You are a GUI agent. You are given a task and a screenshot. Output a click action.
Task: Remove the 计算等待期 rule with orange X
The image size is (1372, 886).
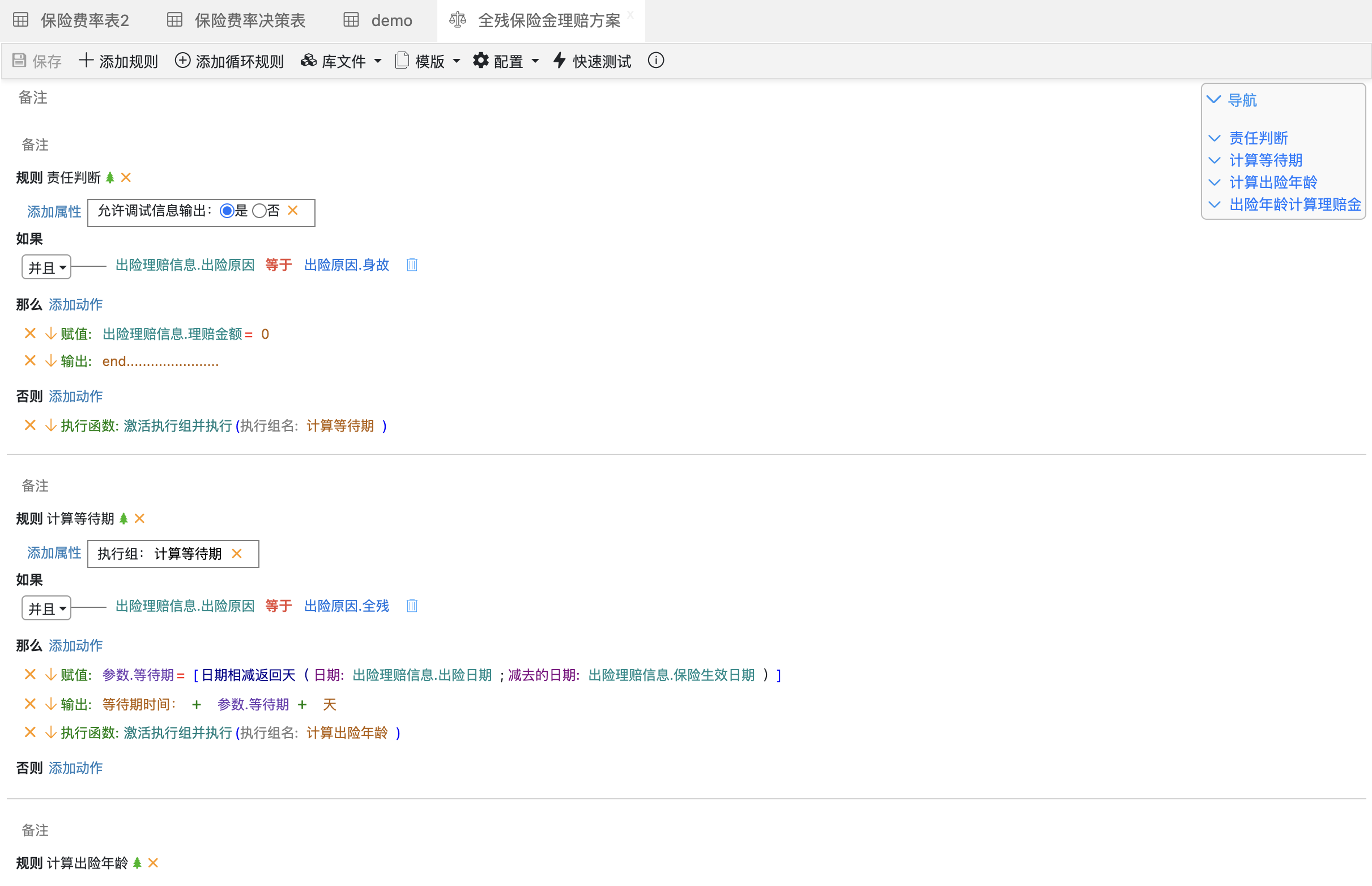(x=139, y=518)
